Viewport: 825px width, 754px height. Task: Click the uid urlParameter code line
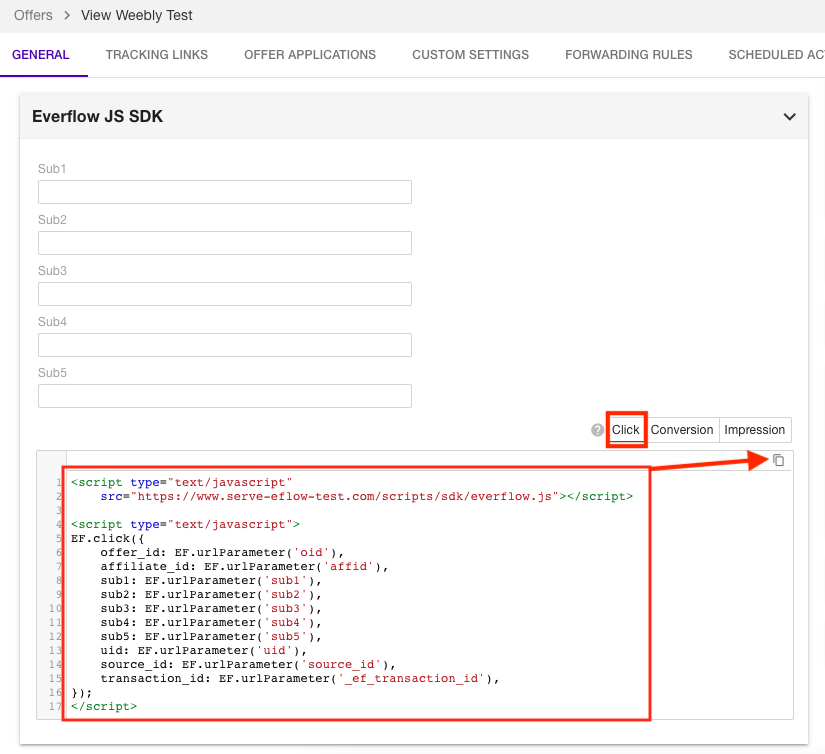click(204, 650)
